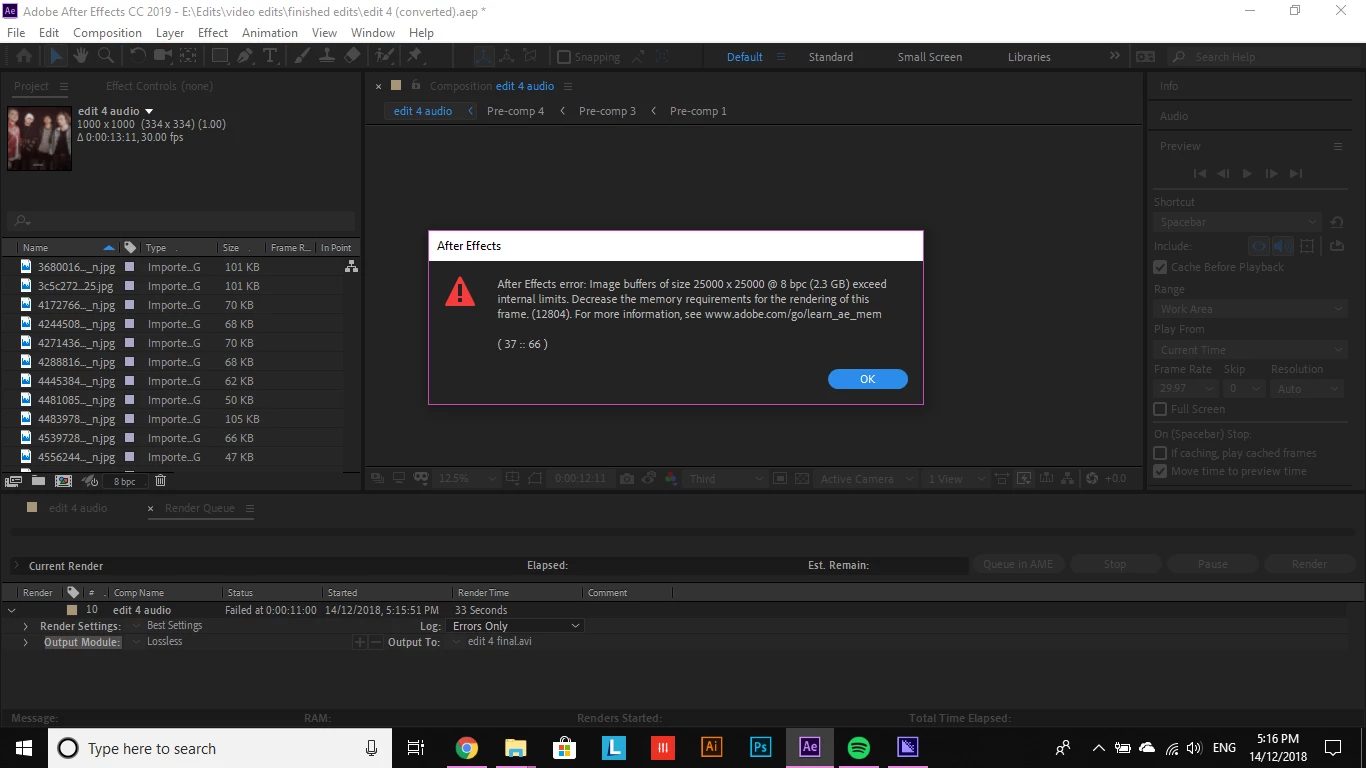1366x768 pixels.
Task: Enable the Full Screen checkbox
Action: coord(1160,409)
